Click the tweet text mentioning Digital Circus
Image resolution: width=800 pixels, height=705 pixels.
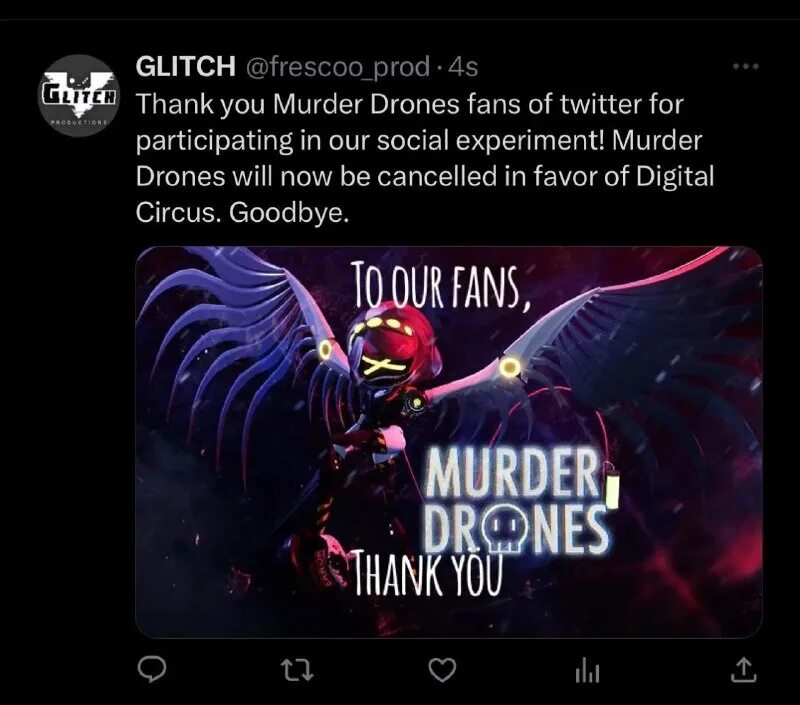[424, 158]
